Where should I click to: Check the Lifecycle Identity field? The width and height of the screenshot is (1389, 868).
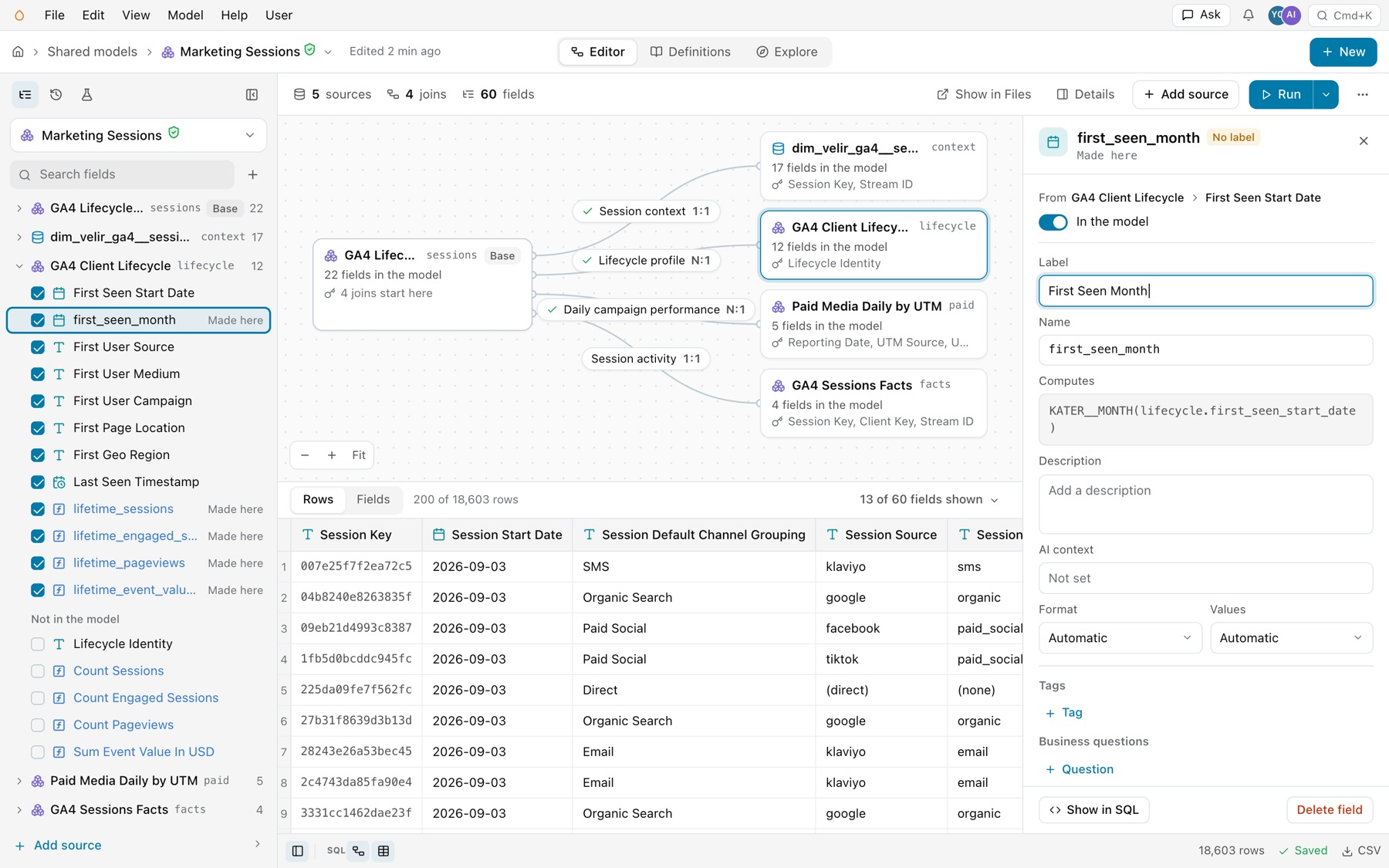point(38,643)
